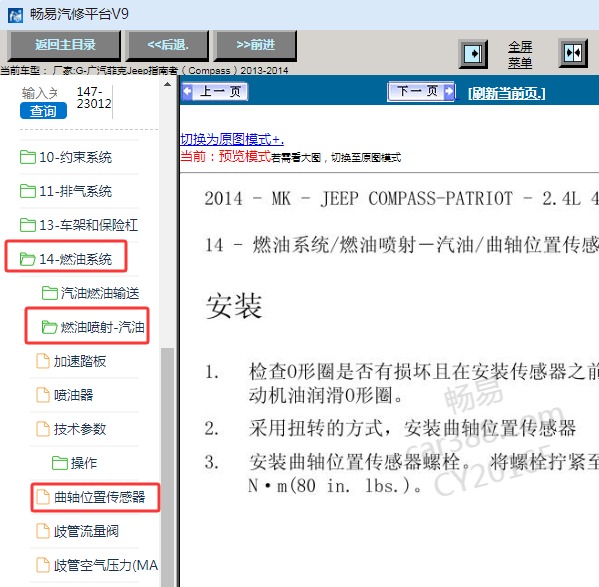Click open-folder icon next to 14-燃油系统

28,259
